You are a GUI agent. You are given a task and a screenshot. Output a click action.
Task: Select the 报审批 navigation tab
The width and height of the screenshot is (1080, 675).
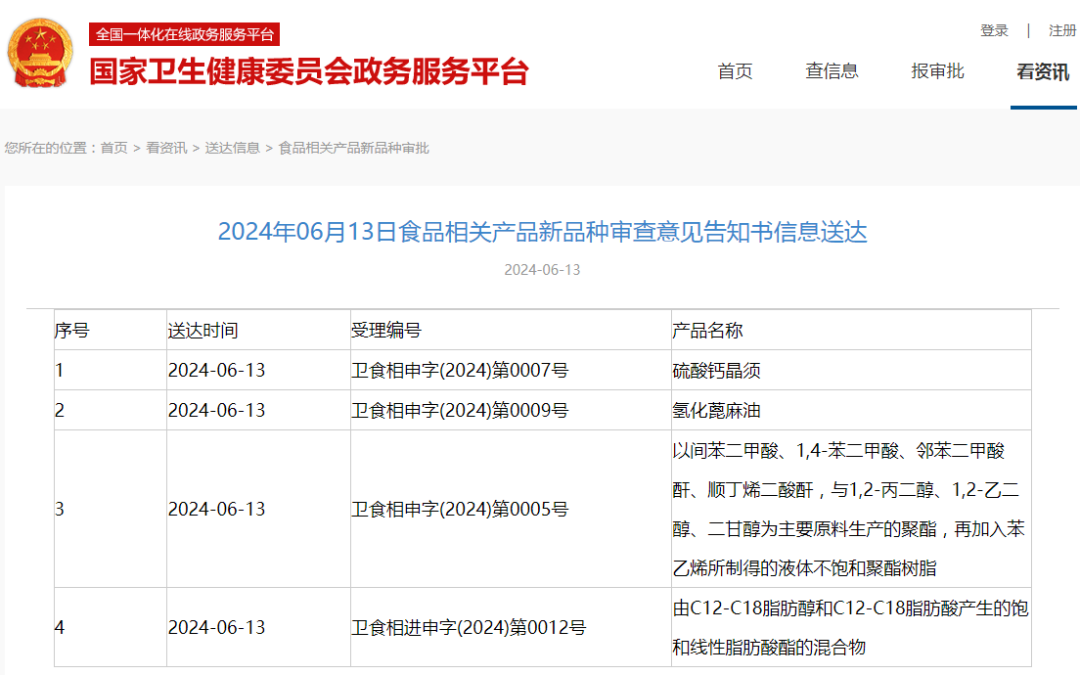[937, 71]
